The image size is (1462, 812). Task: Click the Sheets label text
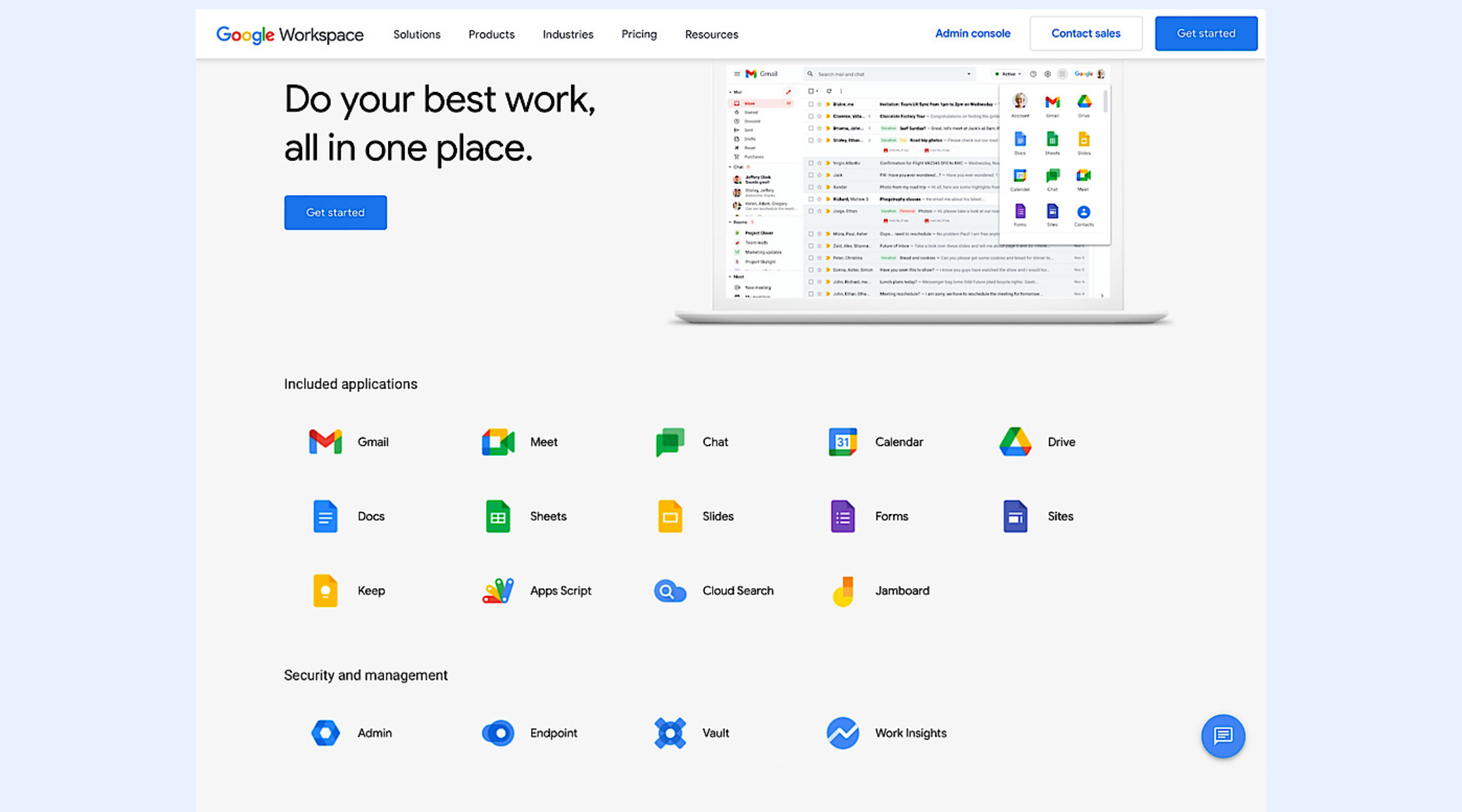(548, 516)
